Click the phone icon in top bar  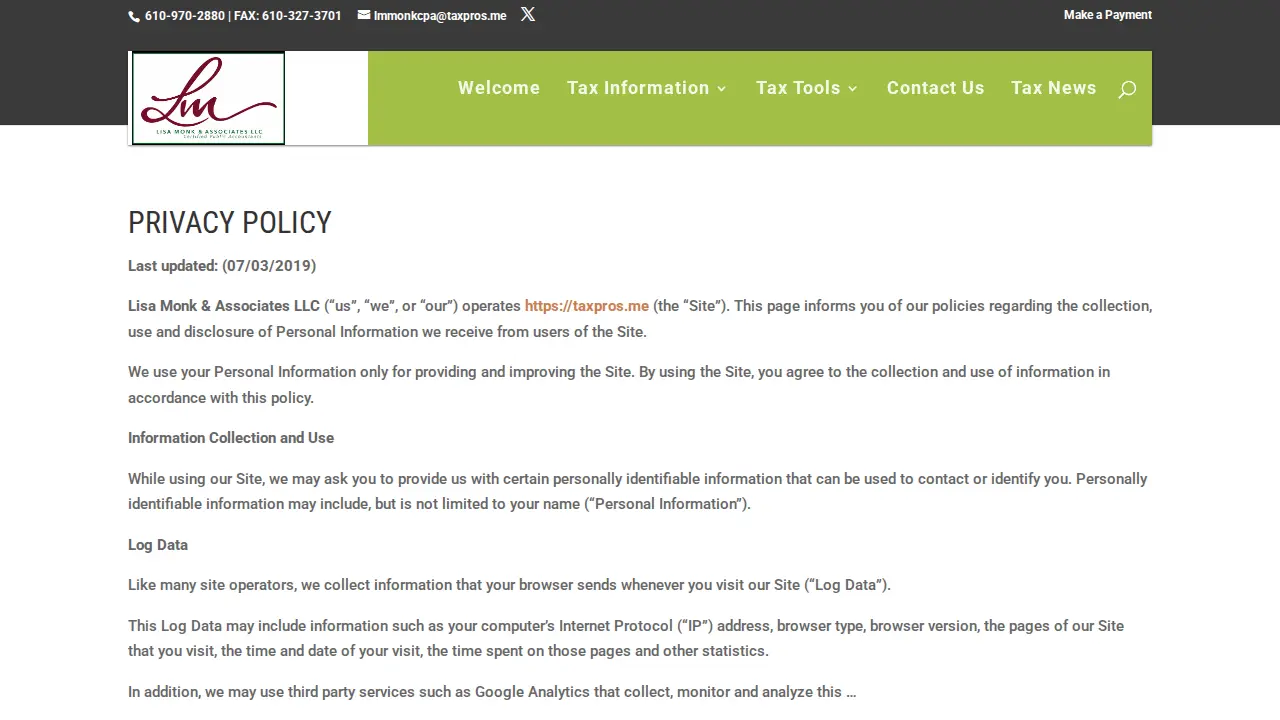coord(134,16)
